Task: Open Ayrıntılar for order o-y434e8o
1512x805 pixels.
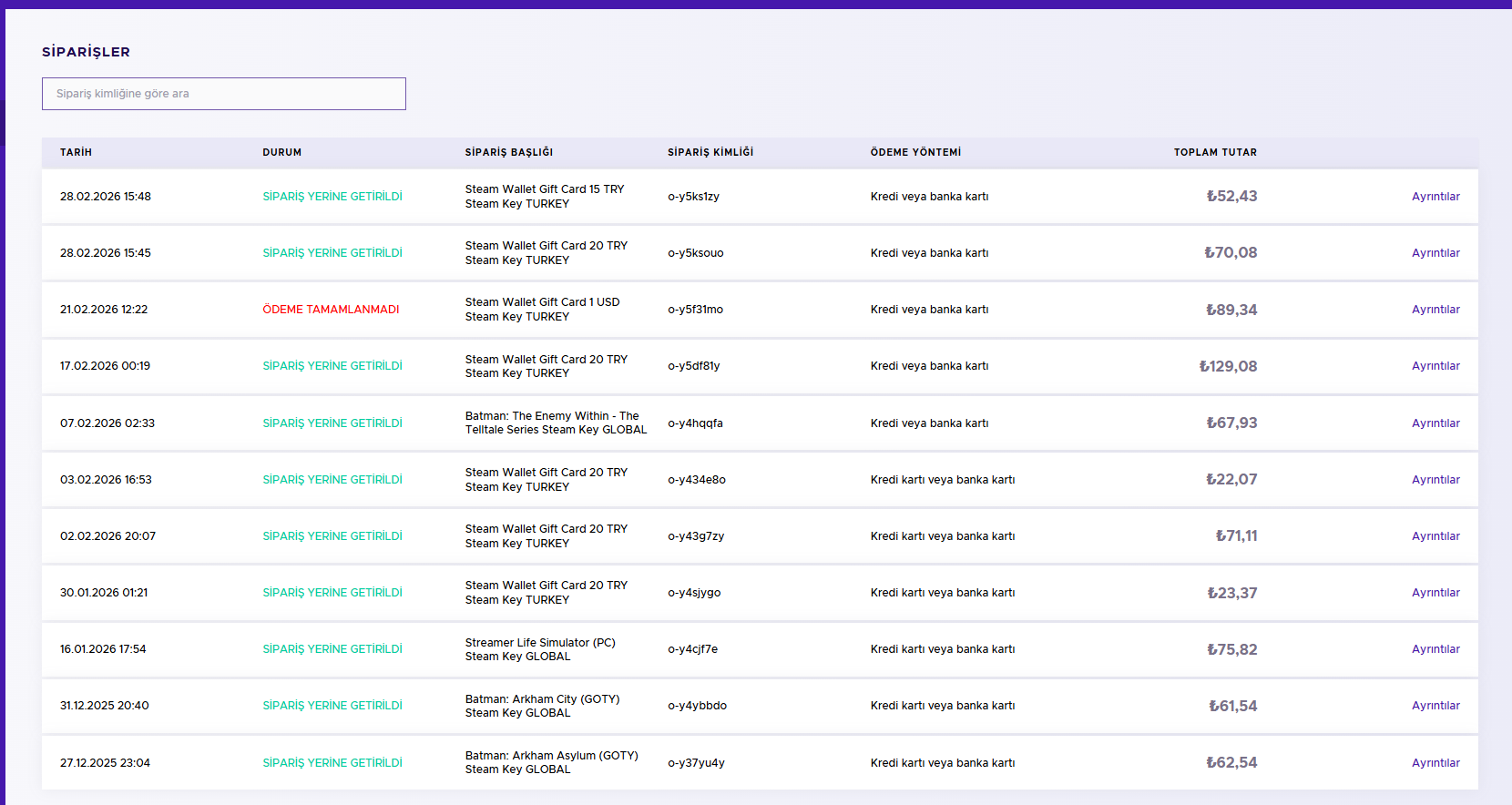Action: 1435,480
